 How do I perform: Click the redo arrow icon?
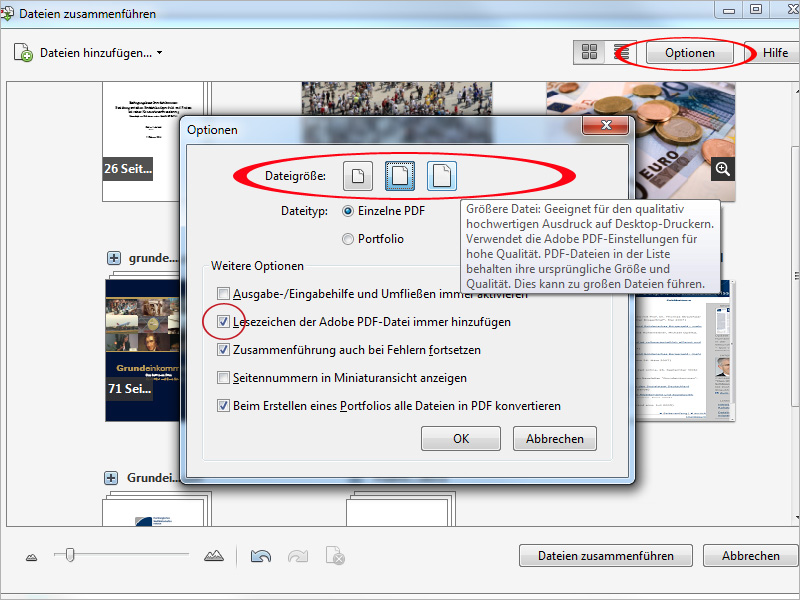click(x=297, y=556)
